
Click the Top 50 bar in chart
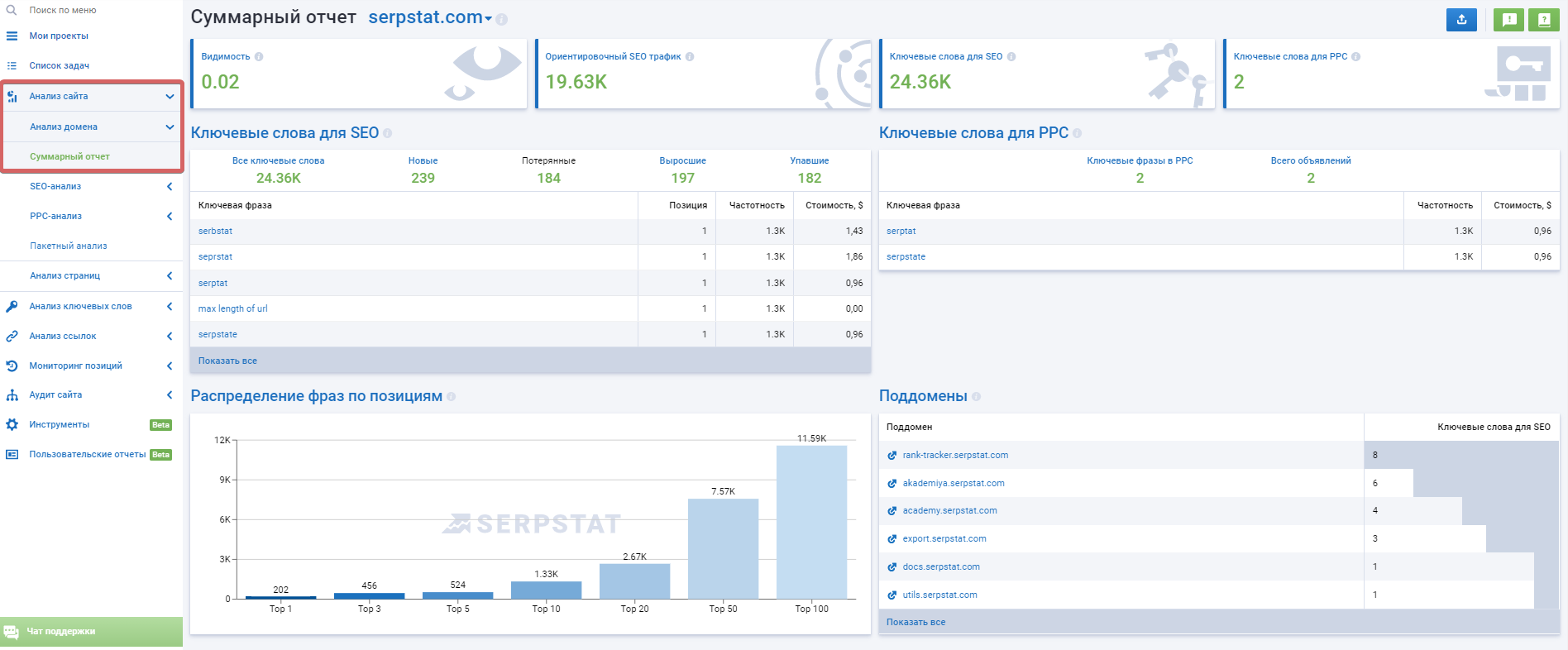point(723,548)
